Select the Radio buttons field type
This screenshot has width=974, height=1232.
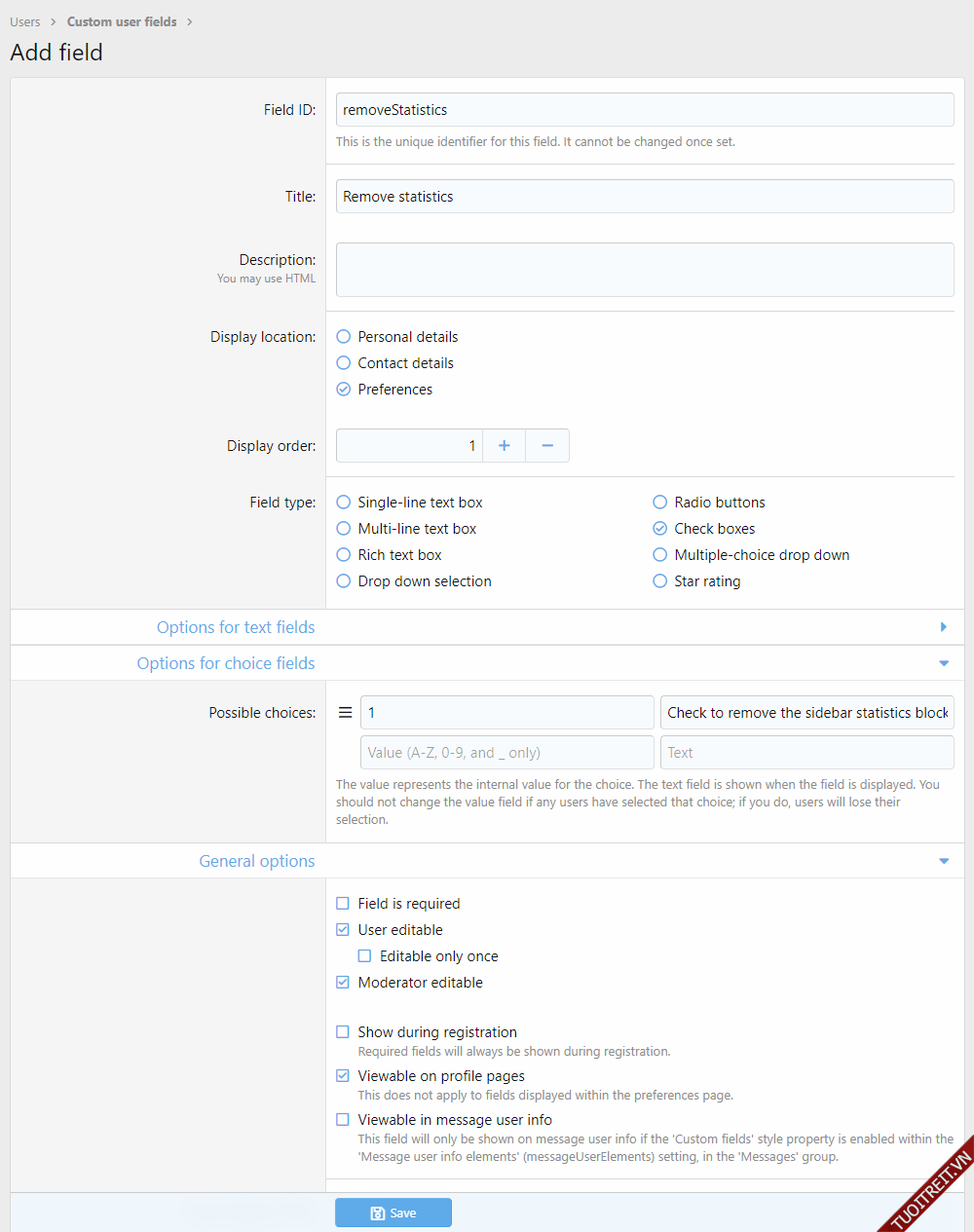pyautogui.click(x=660, y=503)
